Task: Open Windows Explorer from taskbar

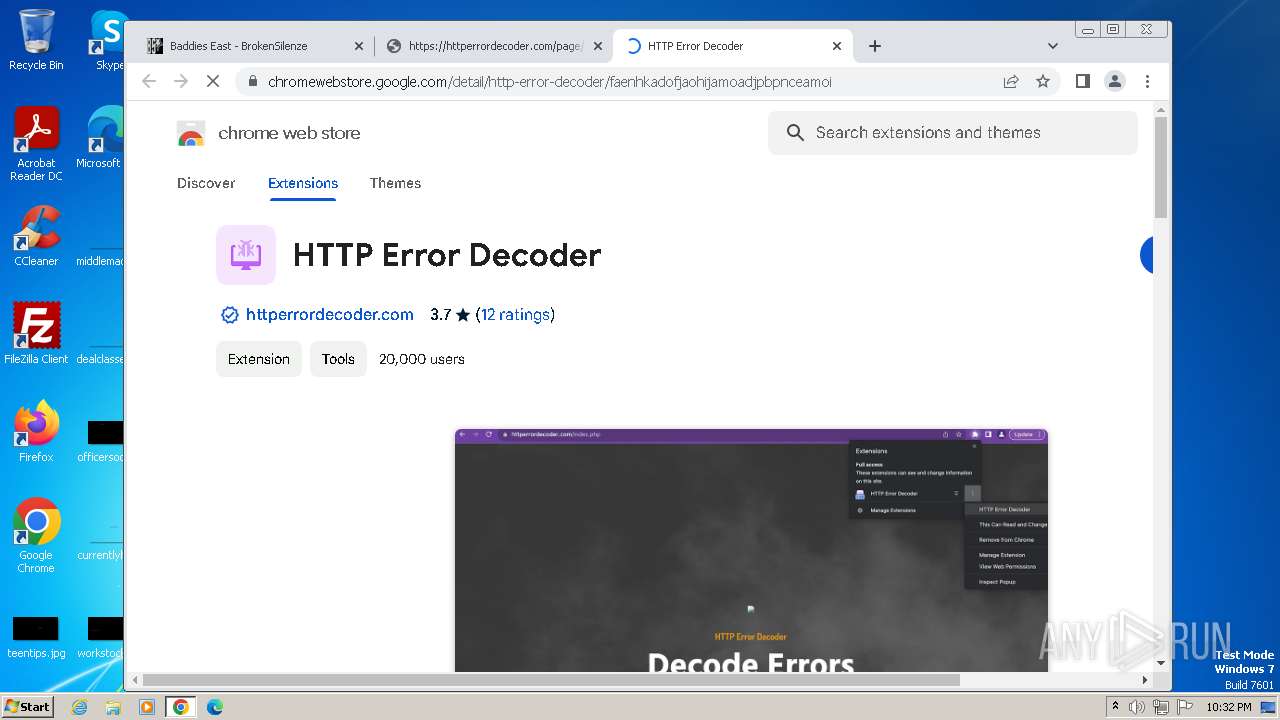Action: pos(113,707)
